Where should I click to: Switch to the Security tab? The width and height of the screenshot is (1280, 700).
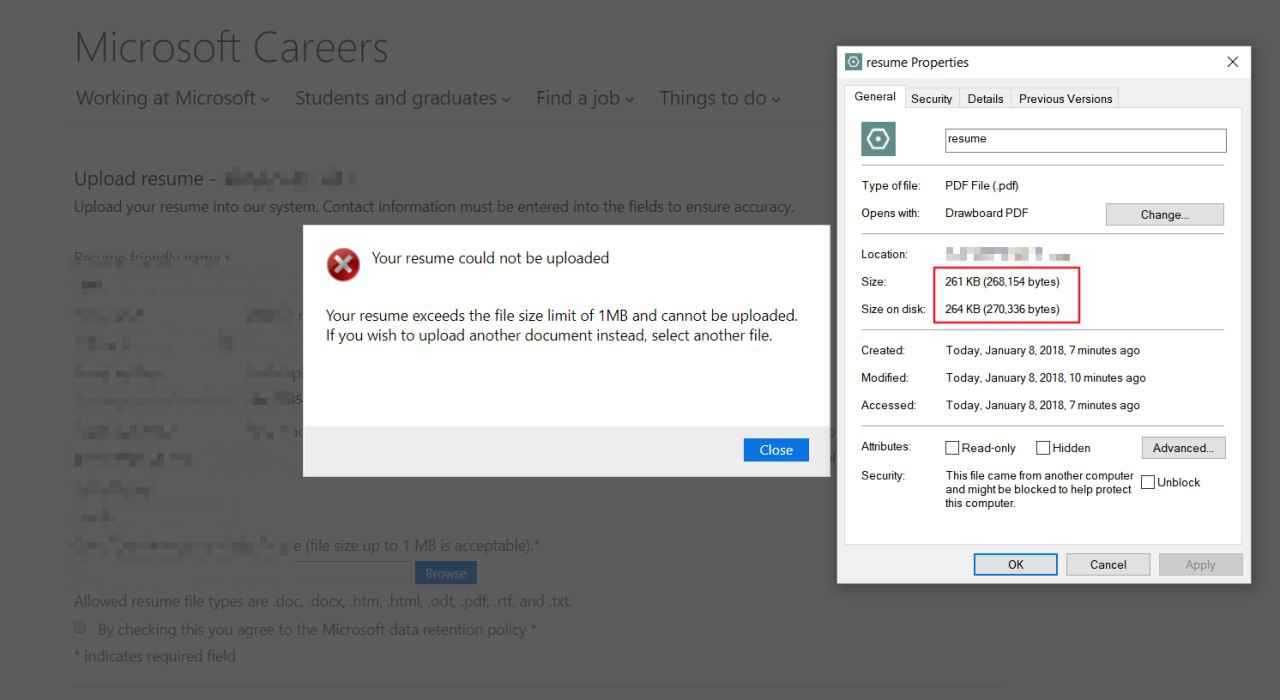[931, 99]
